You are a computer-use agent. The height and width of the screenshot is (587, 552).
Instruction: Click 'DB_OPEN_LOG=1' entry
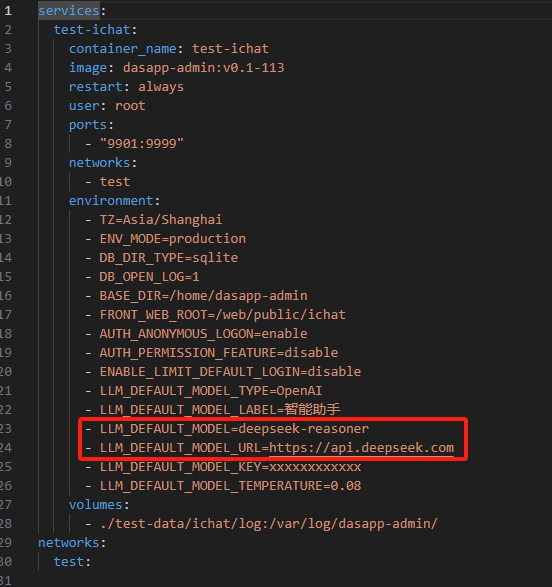(149, 277)
